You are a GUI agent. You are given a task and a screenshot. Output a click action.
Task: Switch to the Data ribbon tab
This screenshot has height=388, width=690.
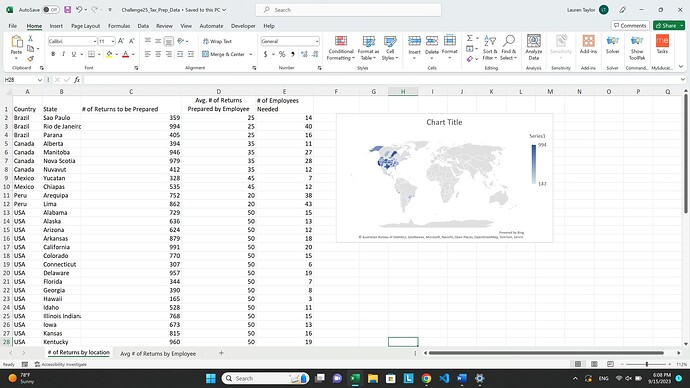pos(143,26)
